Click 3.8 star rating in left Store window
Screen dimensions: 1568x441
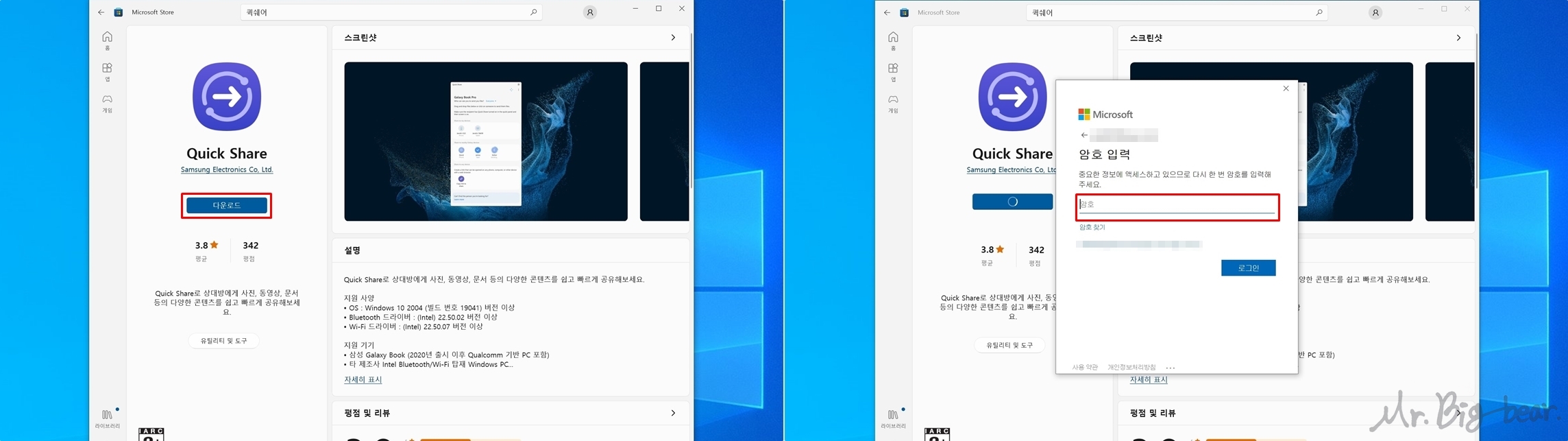pyautogui.click(x=206, y=245)
